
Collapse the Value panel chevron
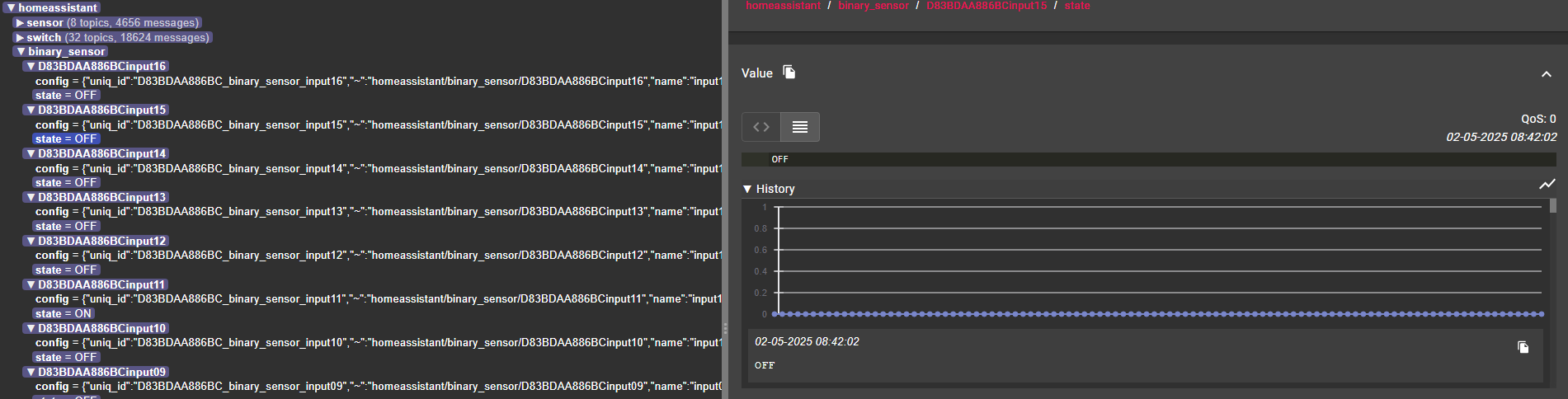1546,74
